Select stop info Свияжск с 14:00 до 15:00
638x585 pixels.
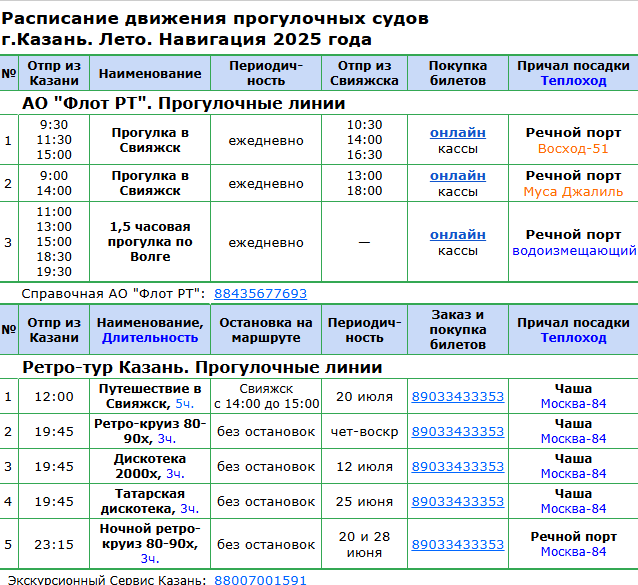266,396
